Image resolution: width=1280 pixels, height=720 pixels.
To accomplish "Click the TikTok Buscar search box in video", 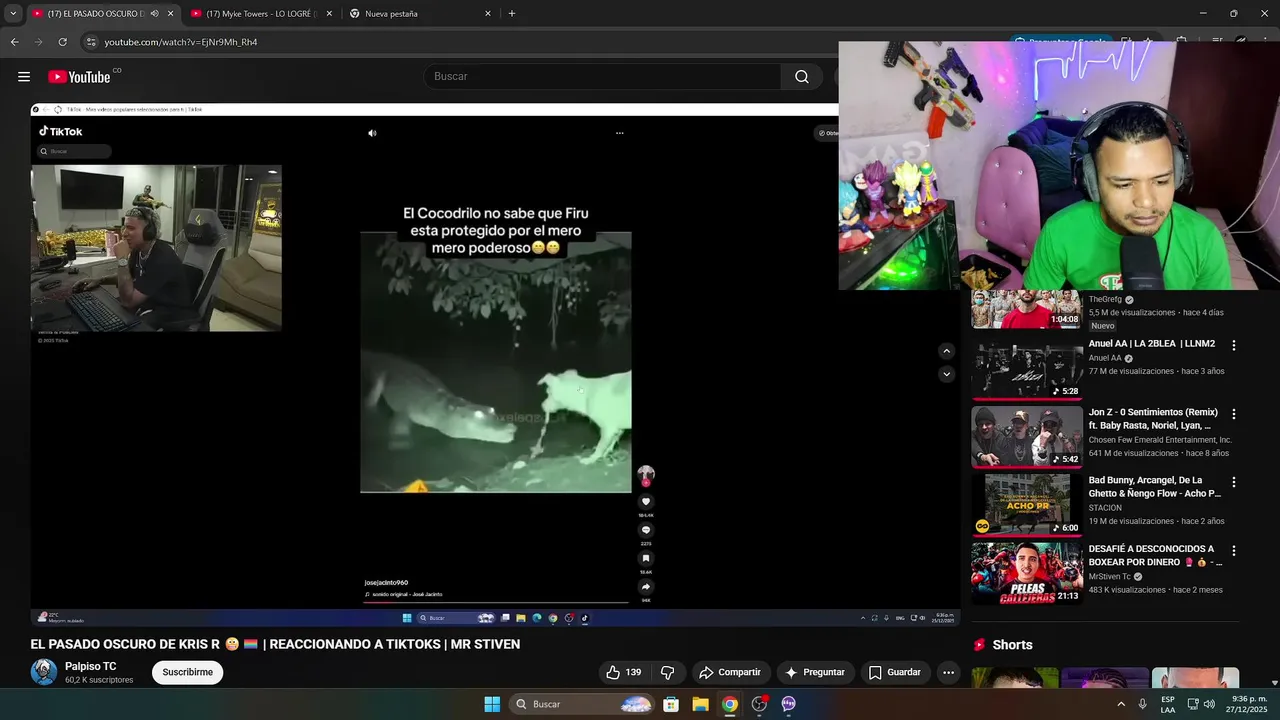I will tap(75, 151).
